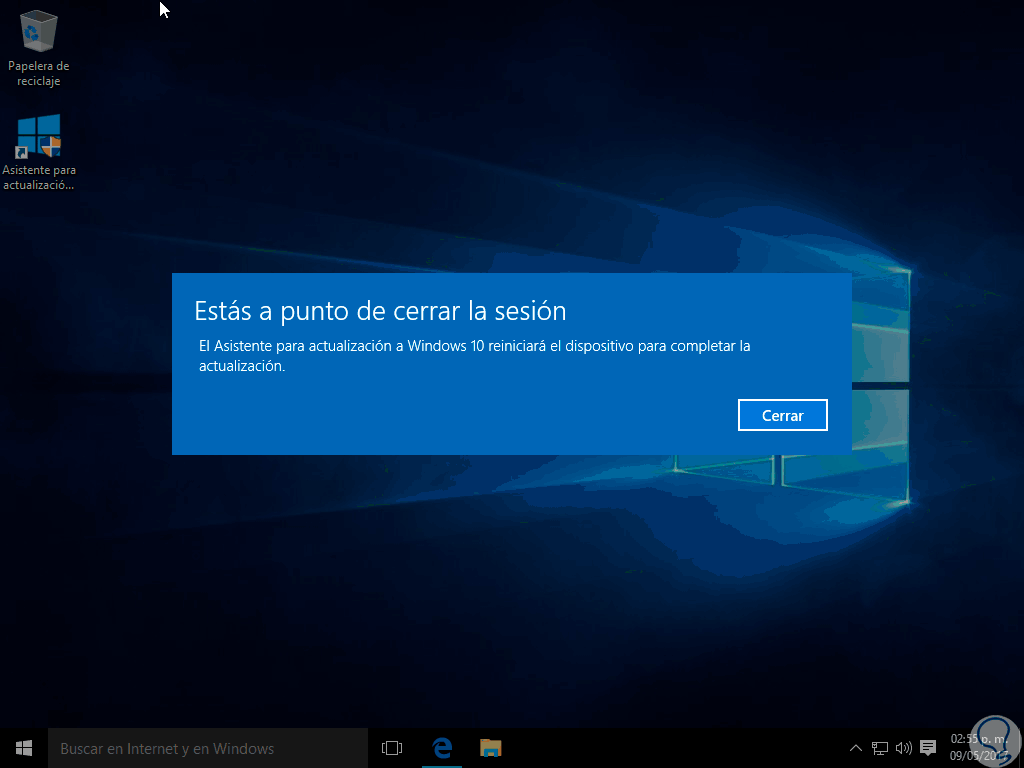1024x768 pixels.
Task: Show hidden system tray icons
Action: coord(856,748)
